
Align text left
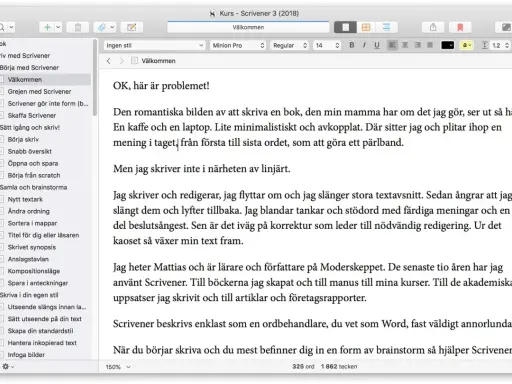coord(392,45)
